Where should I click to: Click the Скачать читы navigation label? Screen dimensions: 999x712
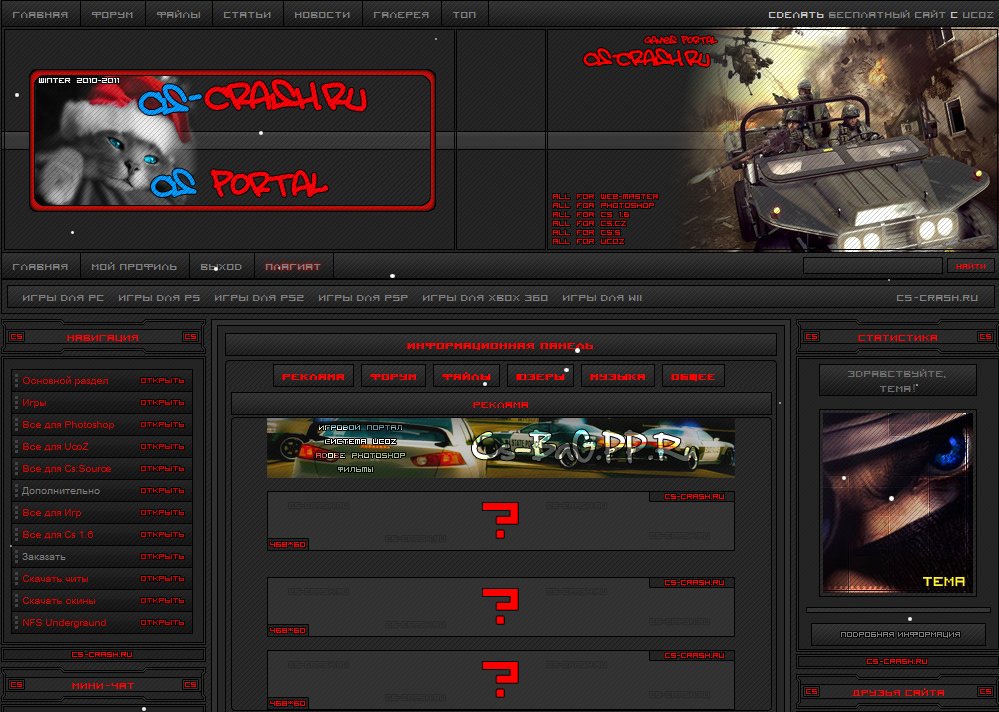click(55, 578)
